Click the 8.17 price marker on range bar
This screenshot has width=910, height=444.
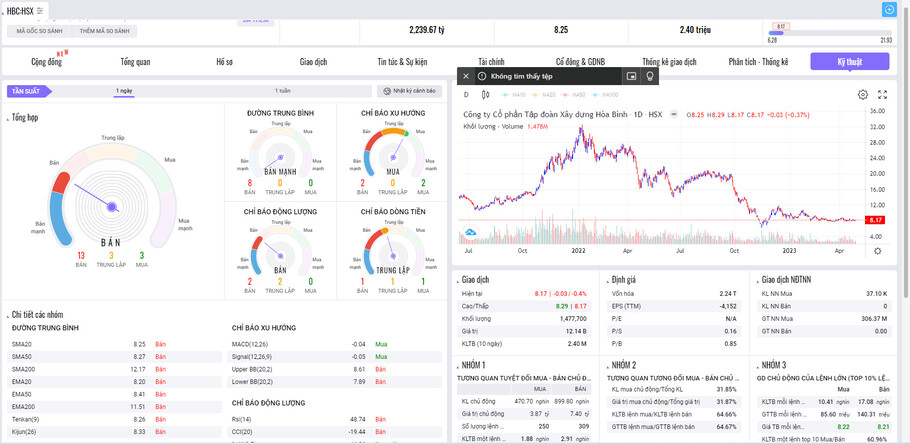[781, 27]
